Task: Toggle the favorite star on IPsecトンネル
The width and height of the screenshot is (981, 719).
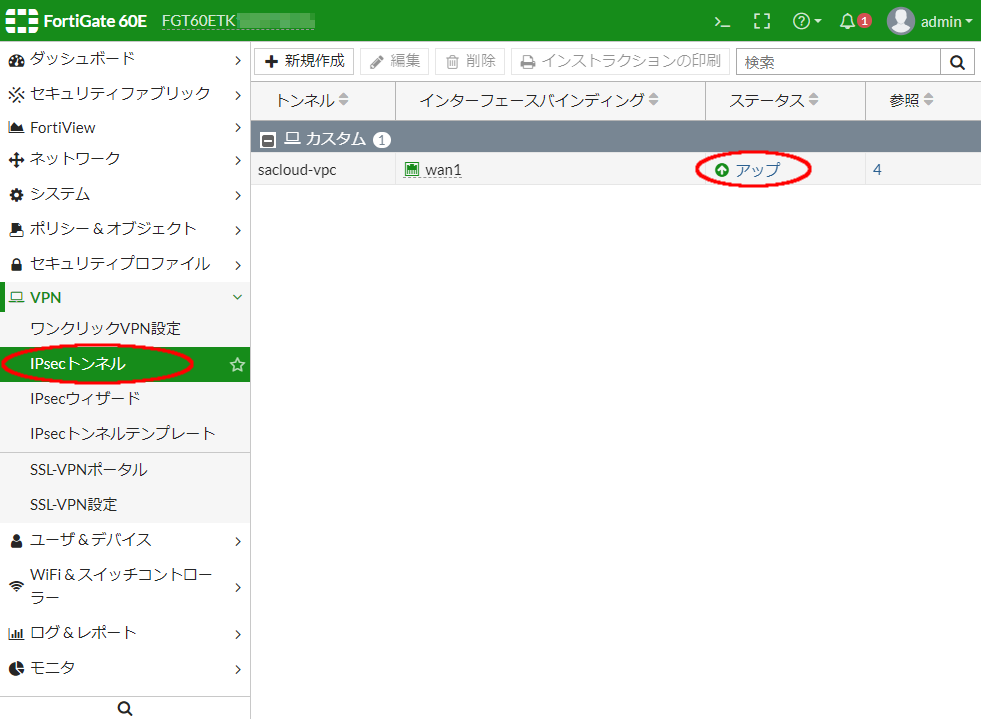Action: pyautogui.click(x=237, y=364)
